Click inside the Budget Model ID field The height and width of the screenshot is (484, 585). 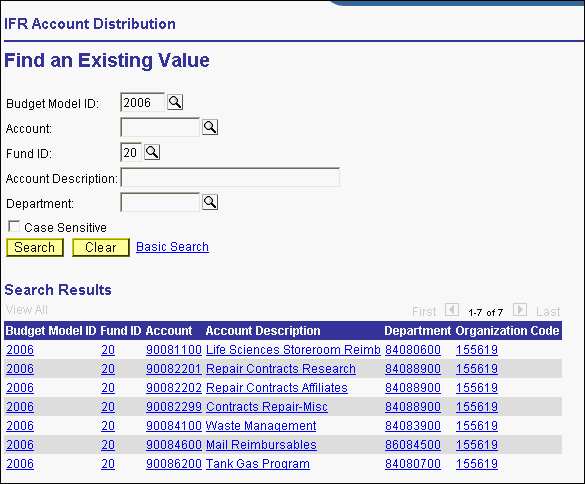point(143,102)
